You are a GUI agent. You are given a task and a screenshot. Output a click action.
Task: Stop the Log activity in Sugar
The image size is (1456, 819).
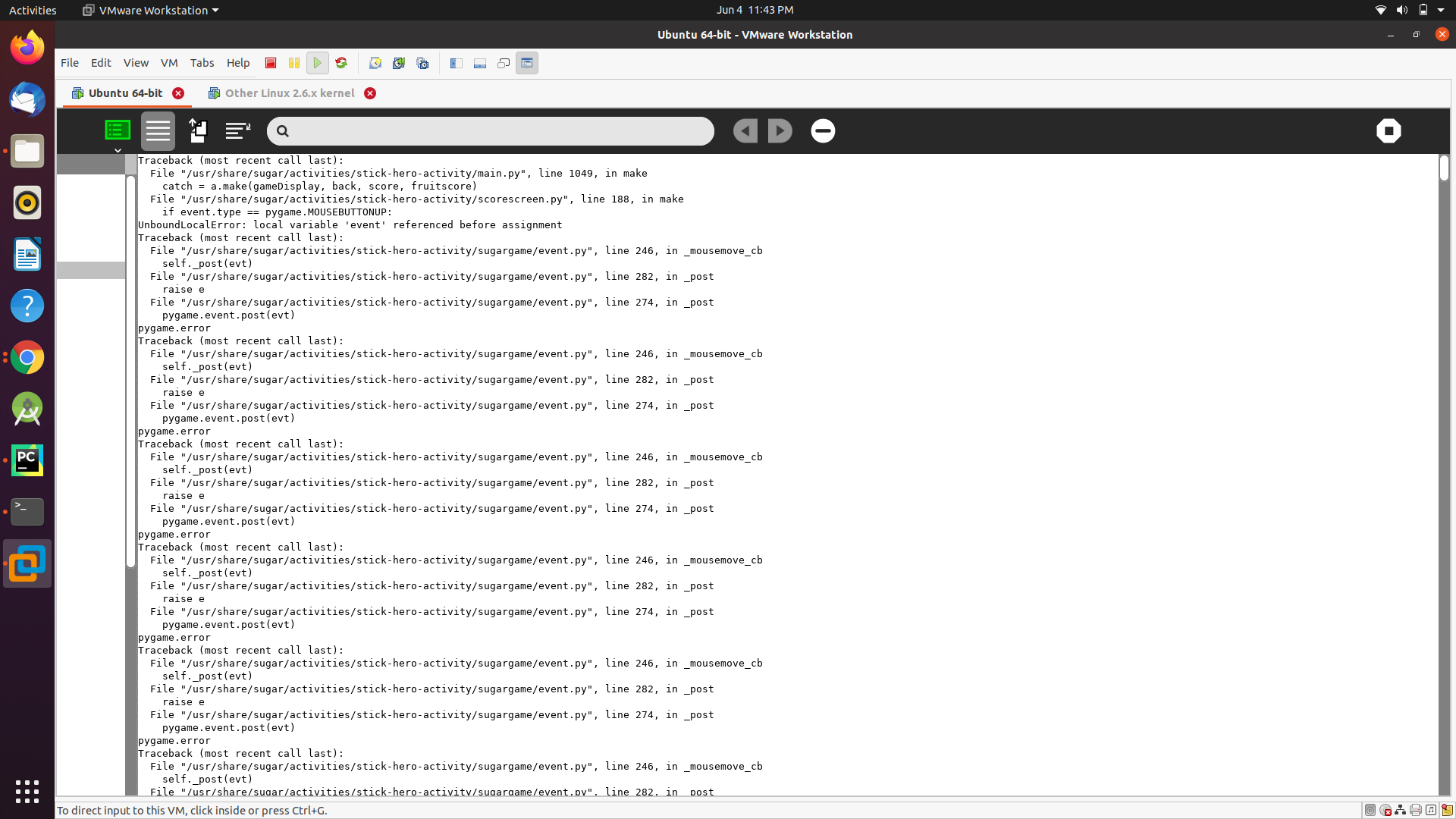click(1389, 130)
